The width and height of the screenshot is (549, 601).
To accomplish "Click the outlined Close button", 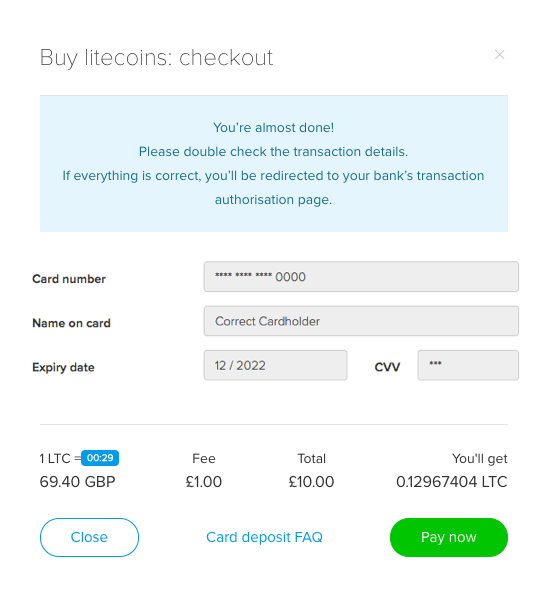I will 89,537.
